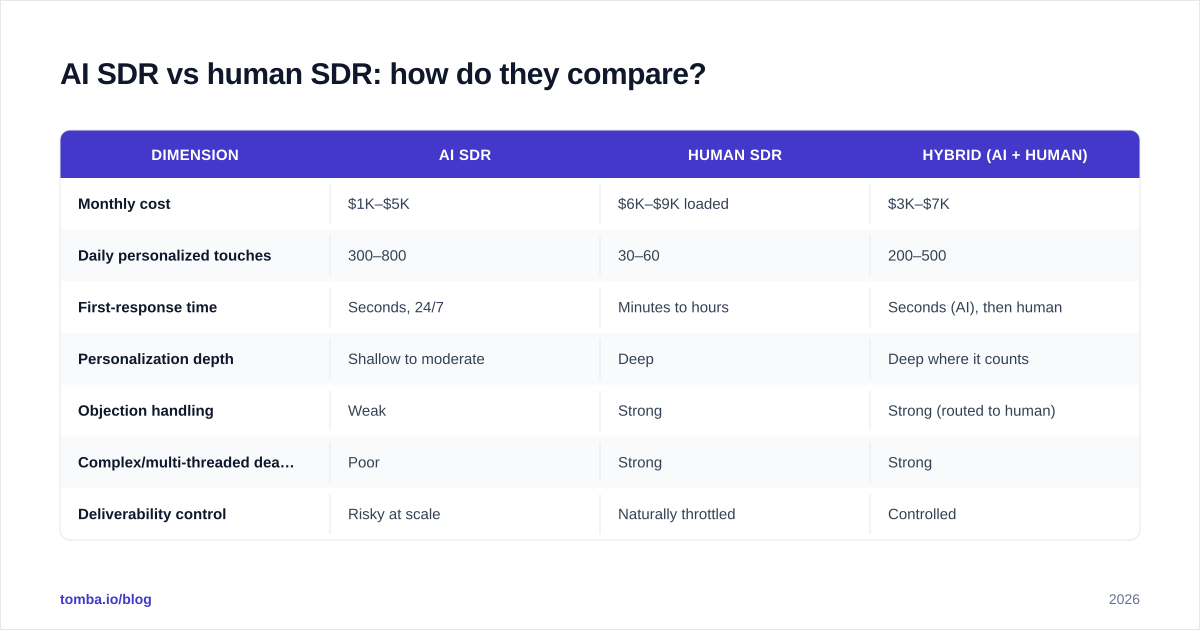Screen dimensions: 1200x630
Task: Select the Shallow to moderate cell
Action: 465,359
